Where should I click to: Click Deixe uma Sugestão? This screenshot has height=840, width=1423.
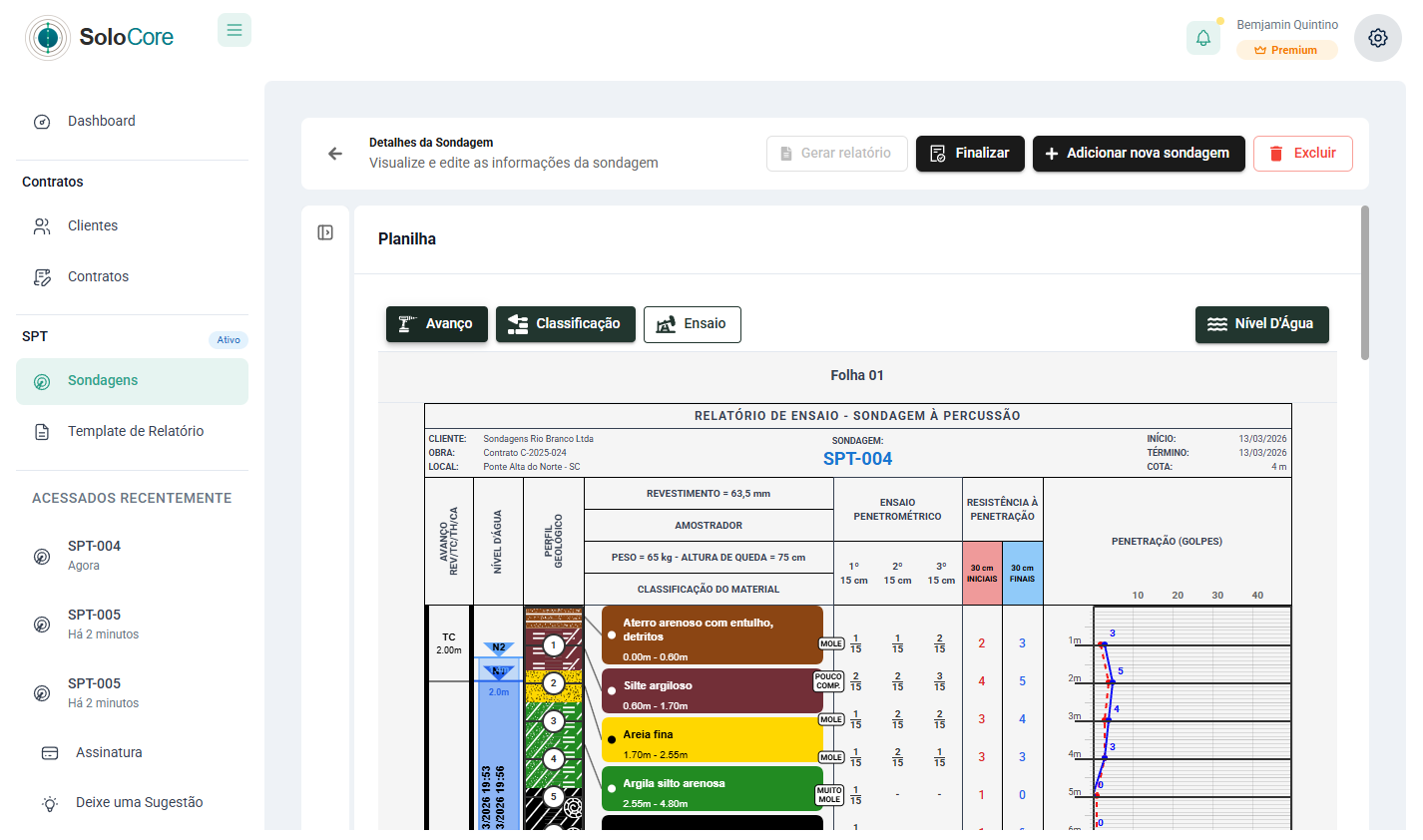pyautogui.click(x=132, y=802)
